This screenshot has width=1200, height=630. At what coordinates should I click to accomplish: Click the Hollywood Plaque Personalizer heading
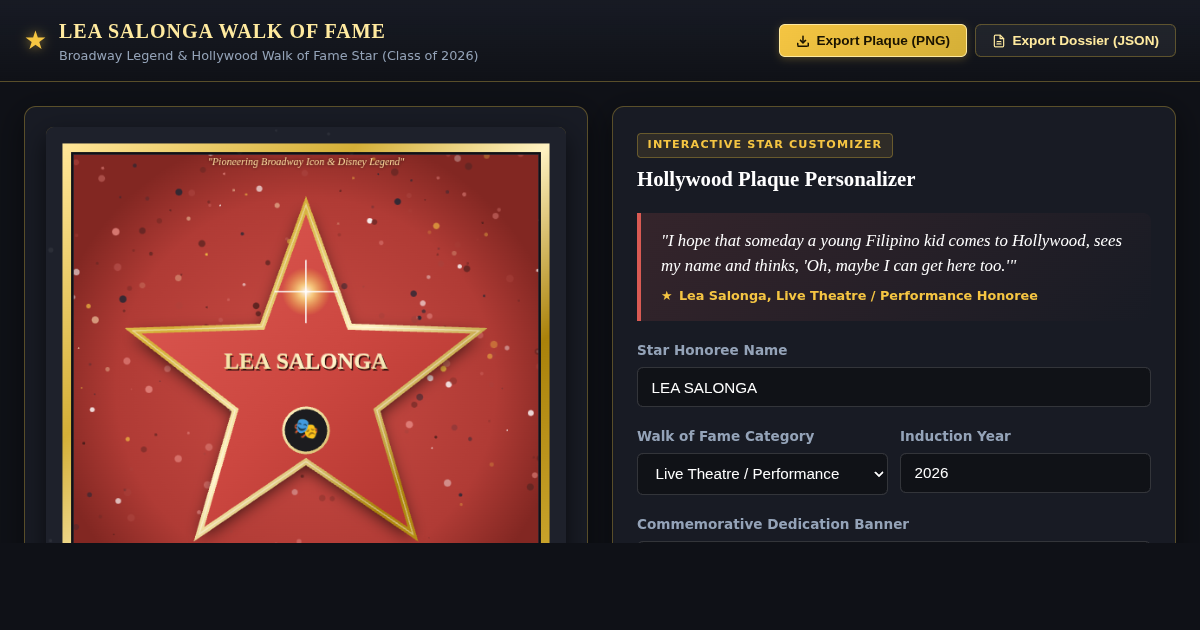776,179
